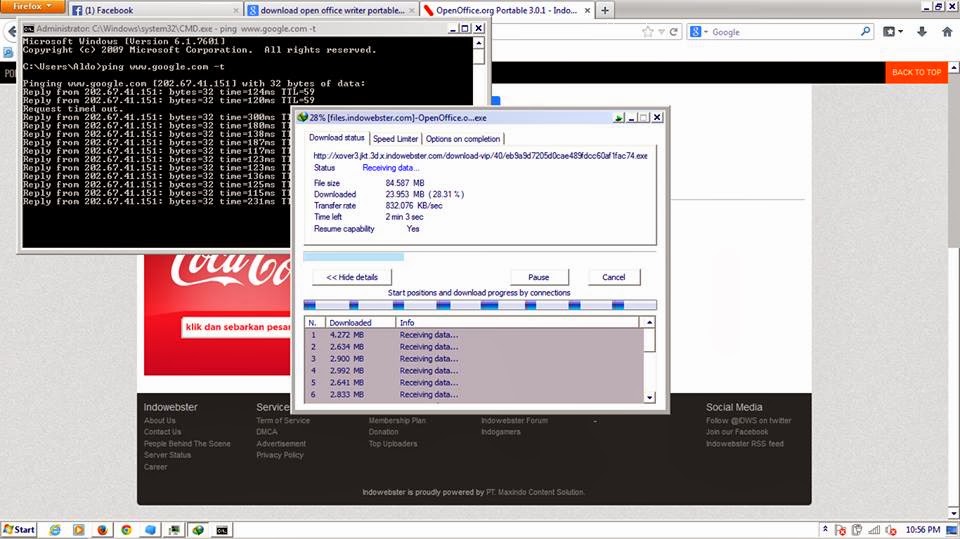The height and width of the screenshot is (539, 960).
Task: Open the Firefox bookmarks menu button
Action: coord(892,32)
